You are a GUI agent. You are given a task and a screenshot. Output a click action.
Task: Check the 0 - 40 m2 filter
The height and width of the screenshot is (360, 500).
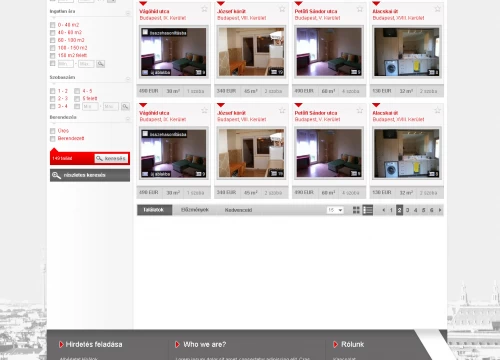52,25
